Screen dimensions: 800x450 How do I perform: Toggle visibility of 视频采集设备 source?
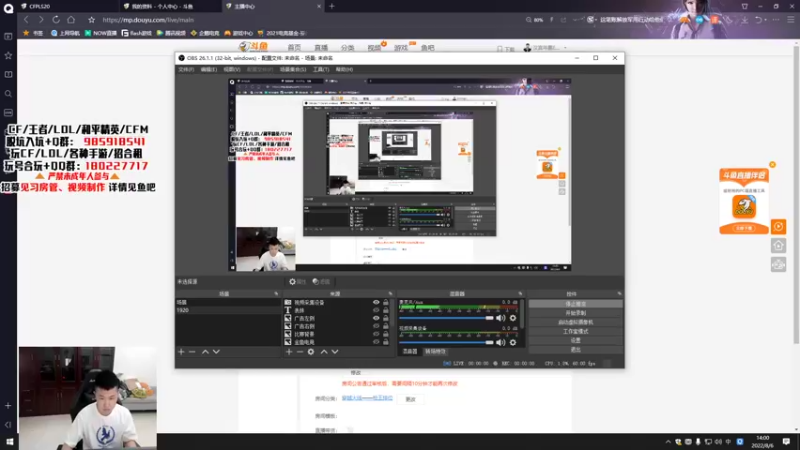376,303
